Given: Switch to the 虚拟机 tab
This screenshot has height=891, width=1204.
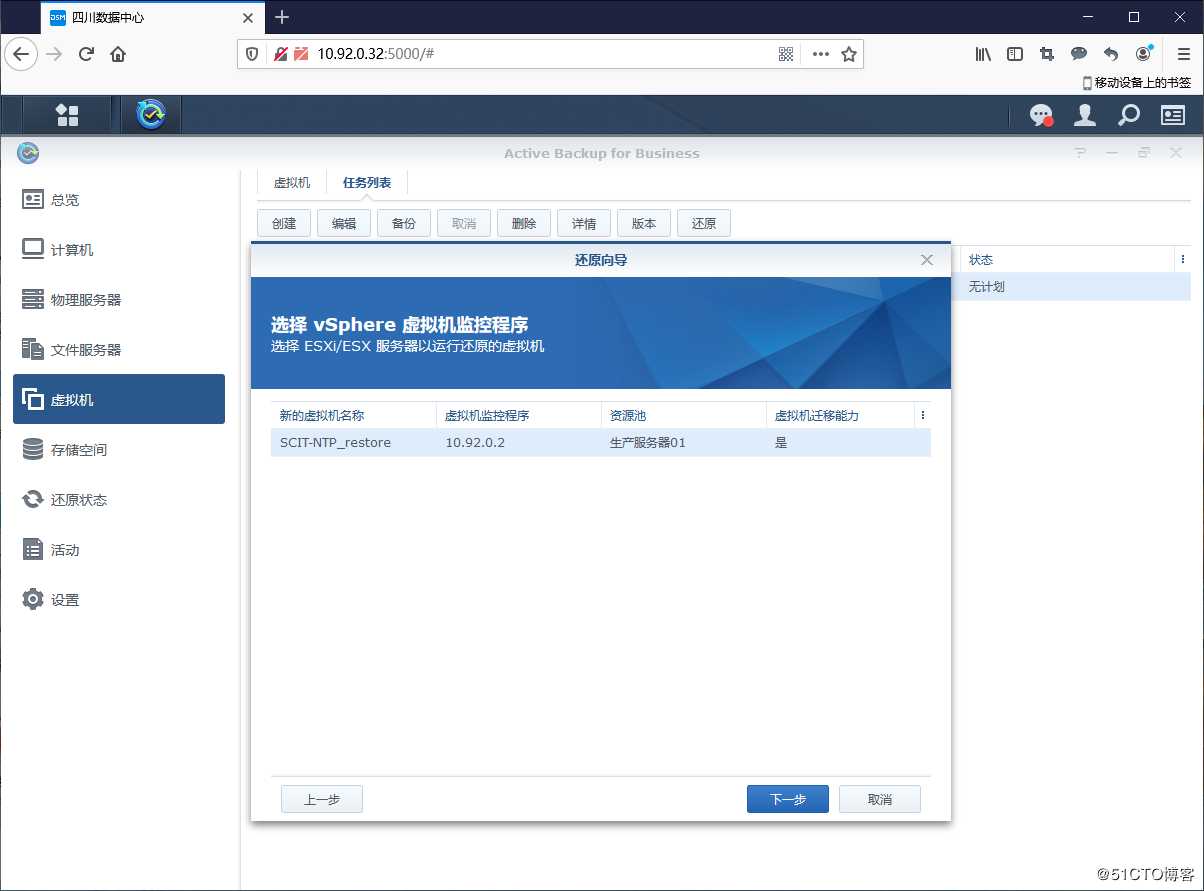Looking at the screenshot, I should pyautogui.click(x=292, y=183).
